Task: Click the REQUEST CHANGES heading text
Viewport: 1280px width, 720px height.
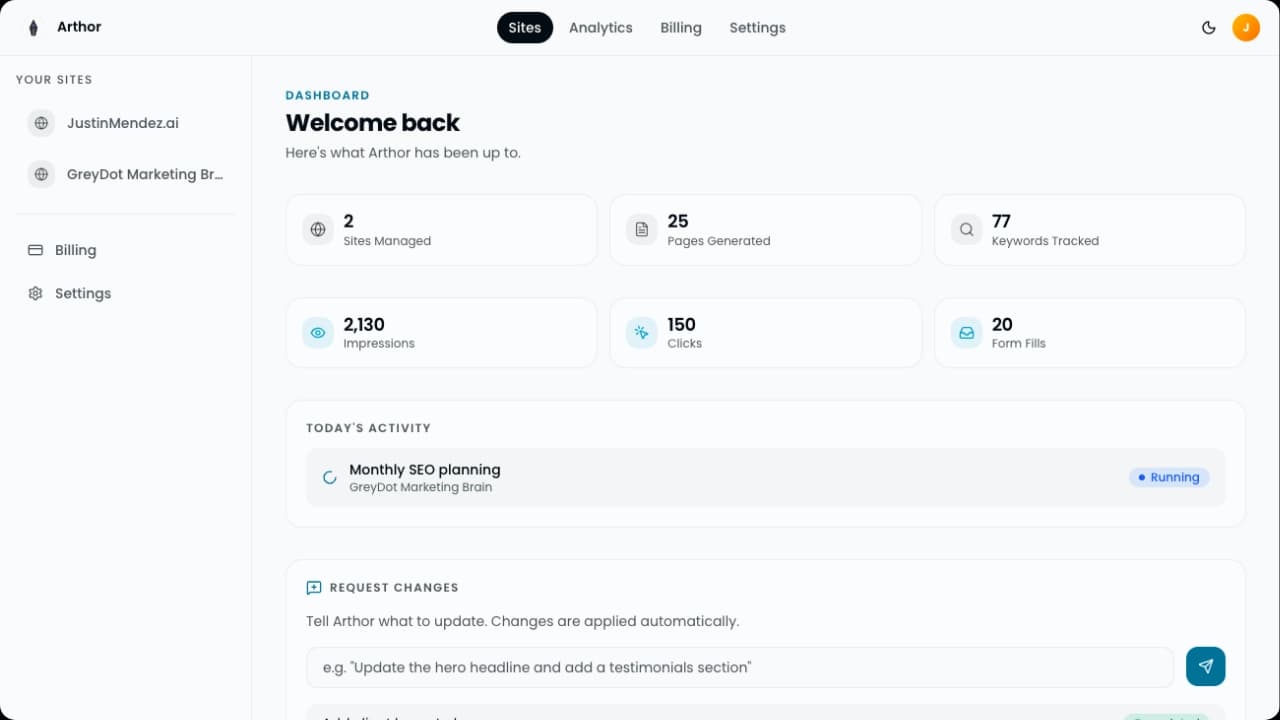Action: 394,588
